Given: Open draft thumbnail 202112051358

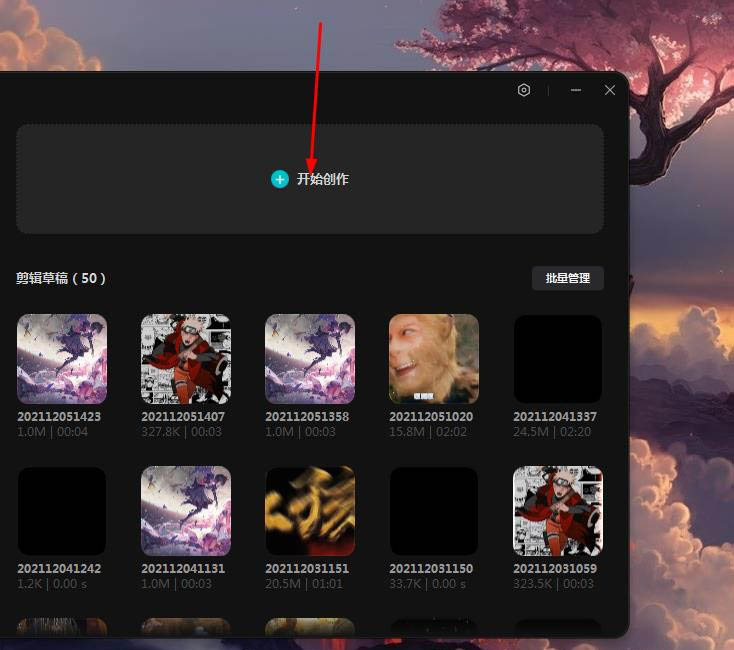Looking at the screenshot, I should [310, 359].
